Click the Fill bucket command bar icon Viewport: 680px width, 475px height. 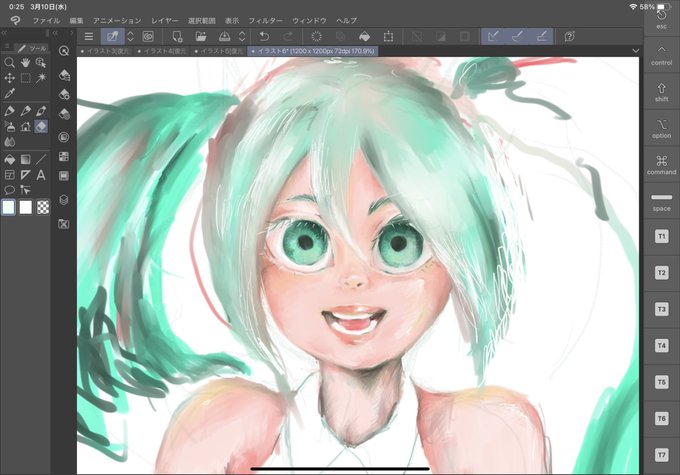click(365, 36)
